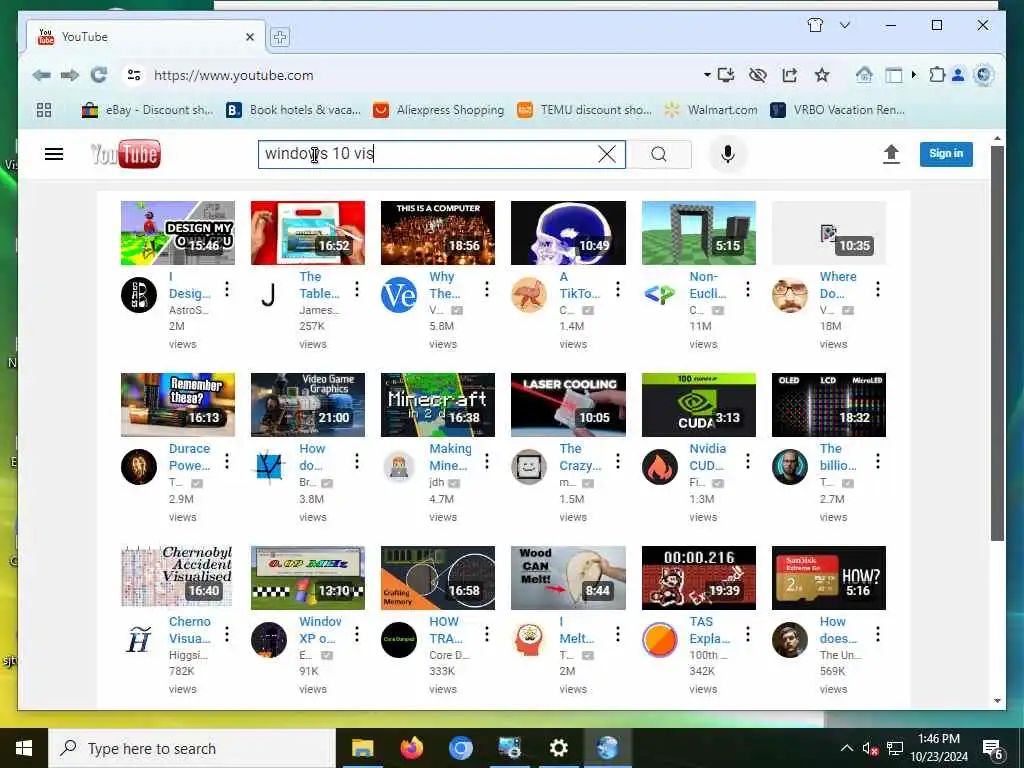This screenshot has width=1024, height=768.
Task: Click the magnifier search button
Action: coord(659,154)
